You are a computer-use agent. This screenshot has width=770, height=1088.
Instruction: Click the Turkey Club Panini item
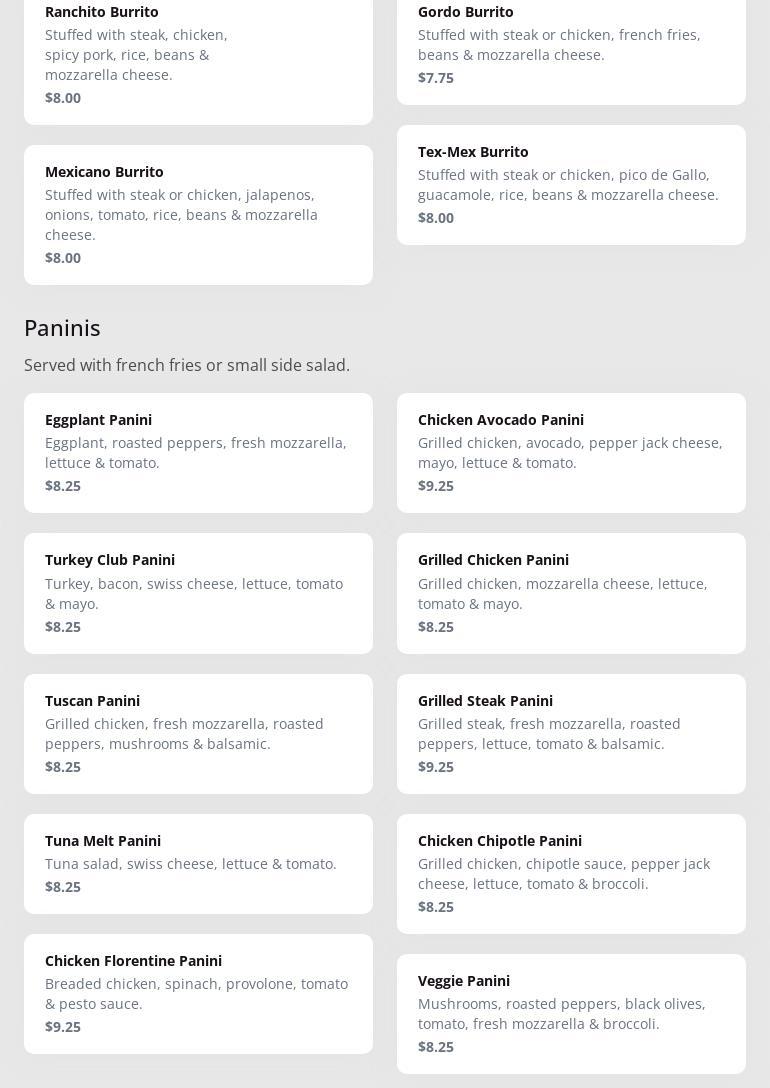click(x=198, y=593)
